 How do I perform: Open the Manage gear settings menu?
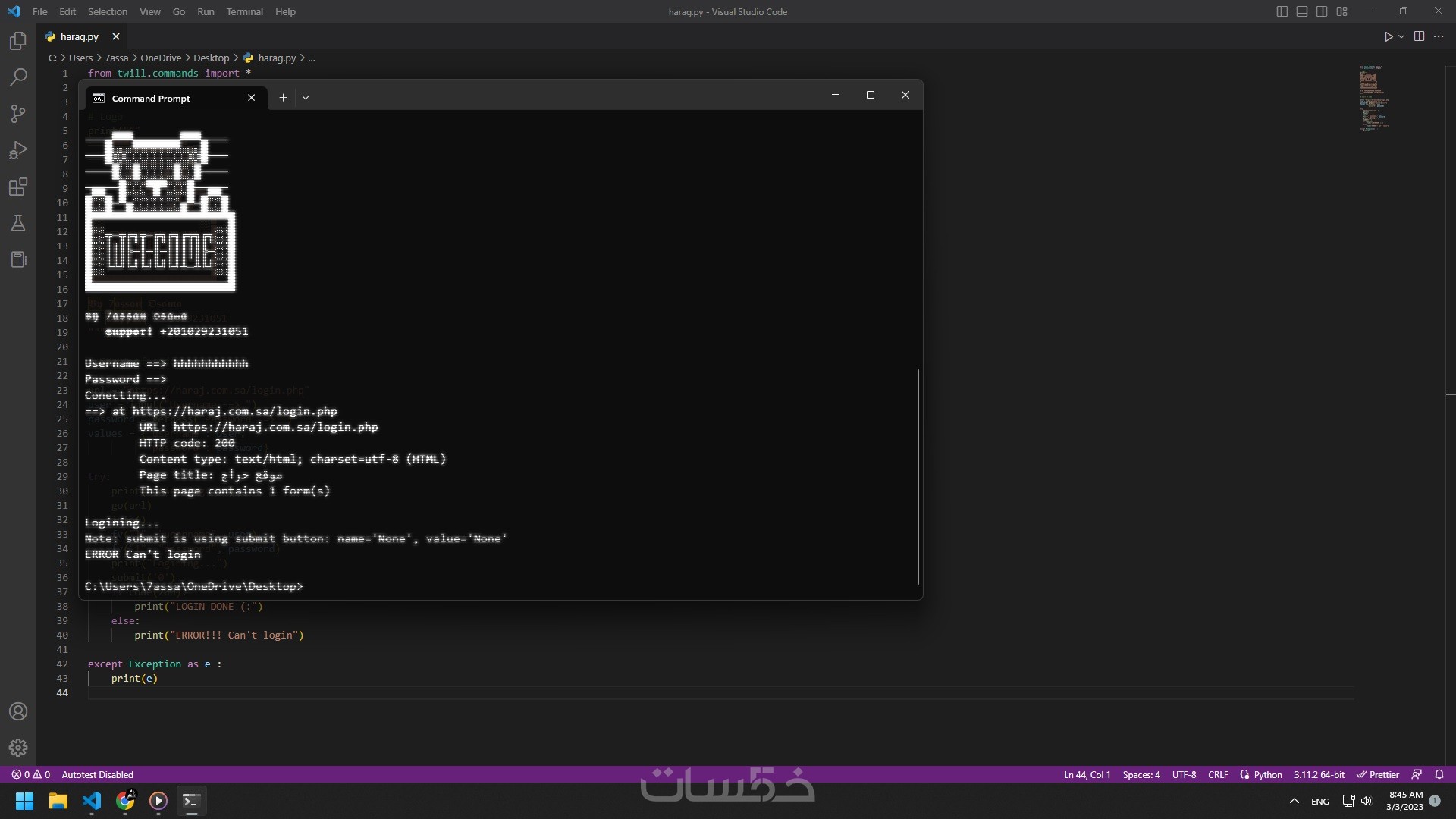point(18,748)
